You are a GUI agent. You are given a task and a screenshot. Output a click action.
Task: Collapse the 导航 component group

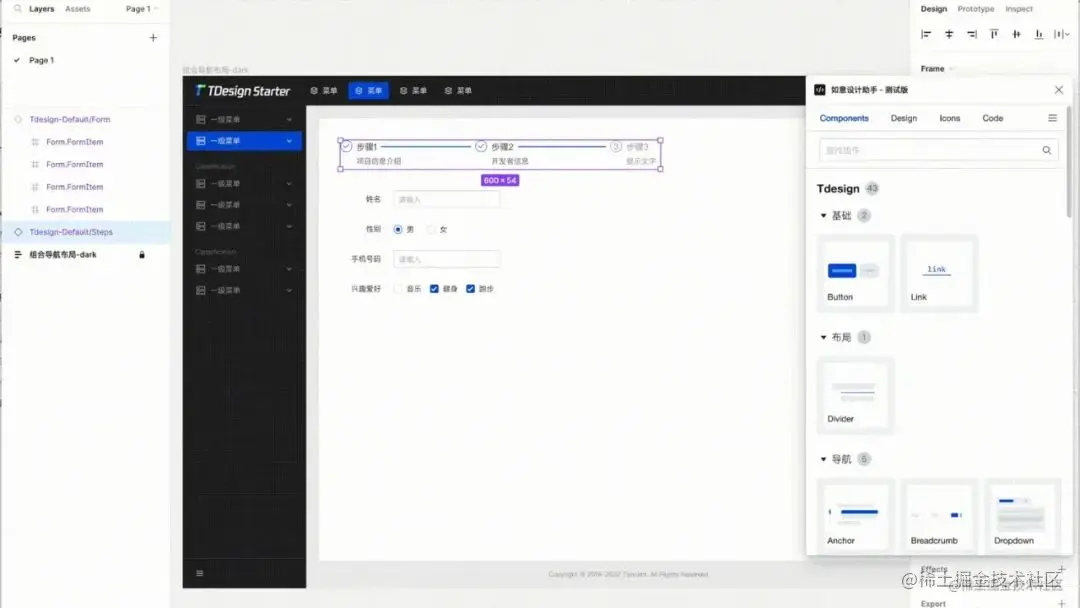(823, 459)
